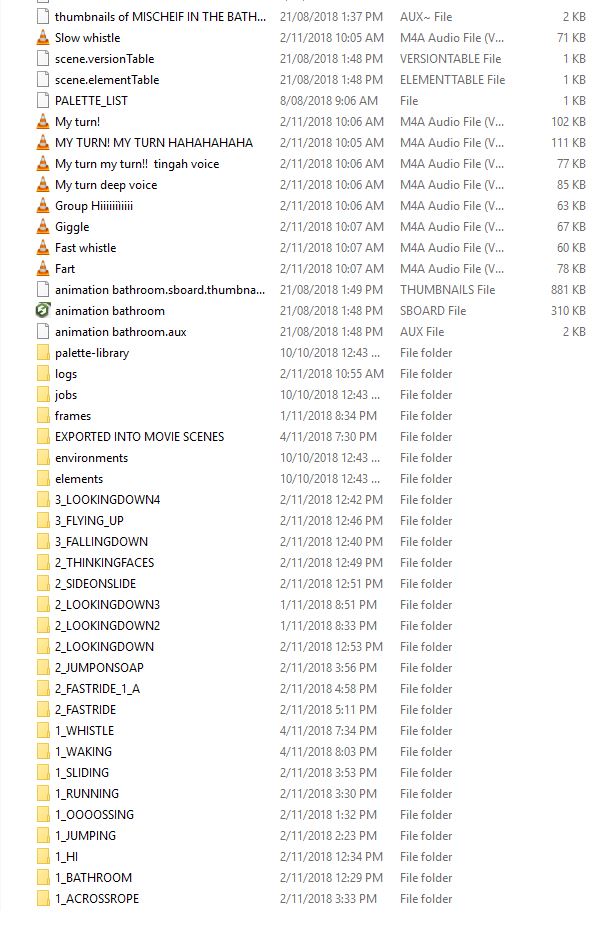Click folder icon of 2_JUMPONSOAP
This screenshot has width=605, height=926.
tap(43, 668)
